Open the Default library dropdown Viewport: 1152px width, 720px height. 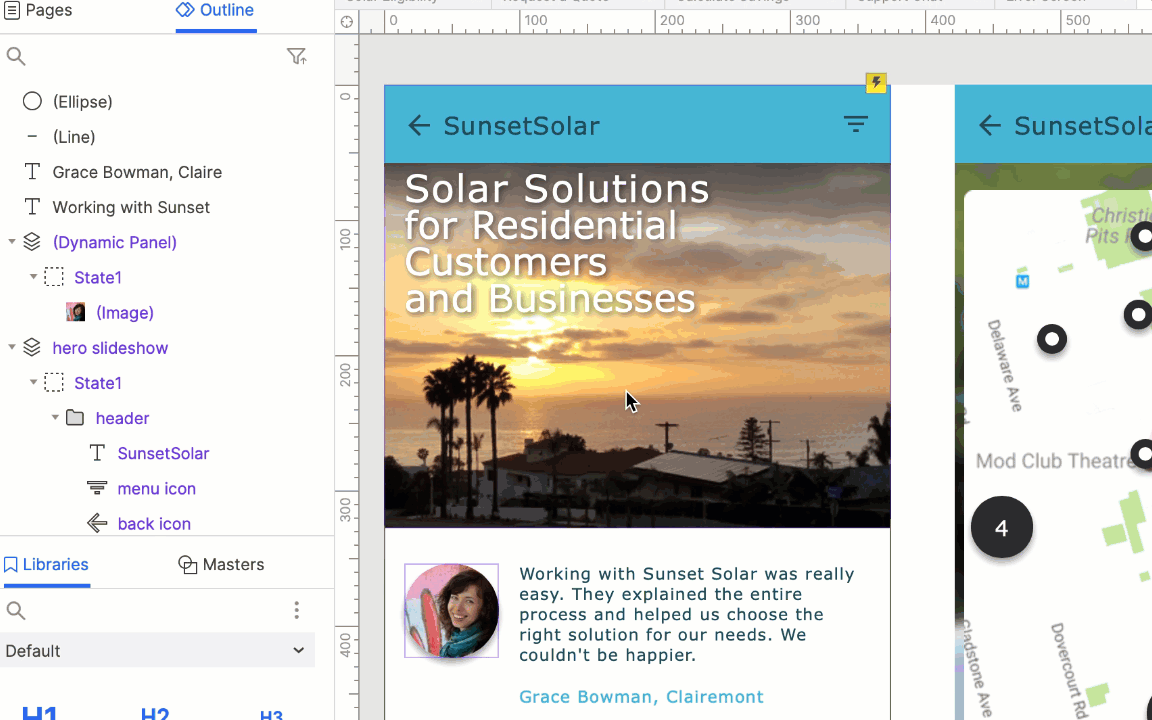(157, 651)
